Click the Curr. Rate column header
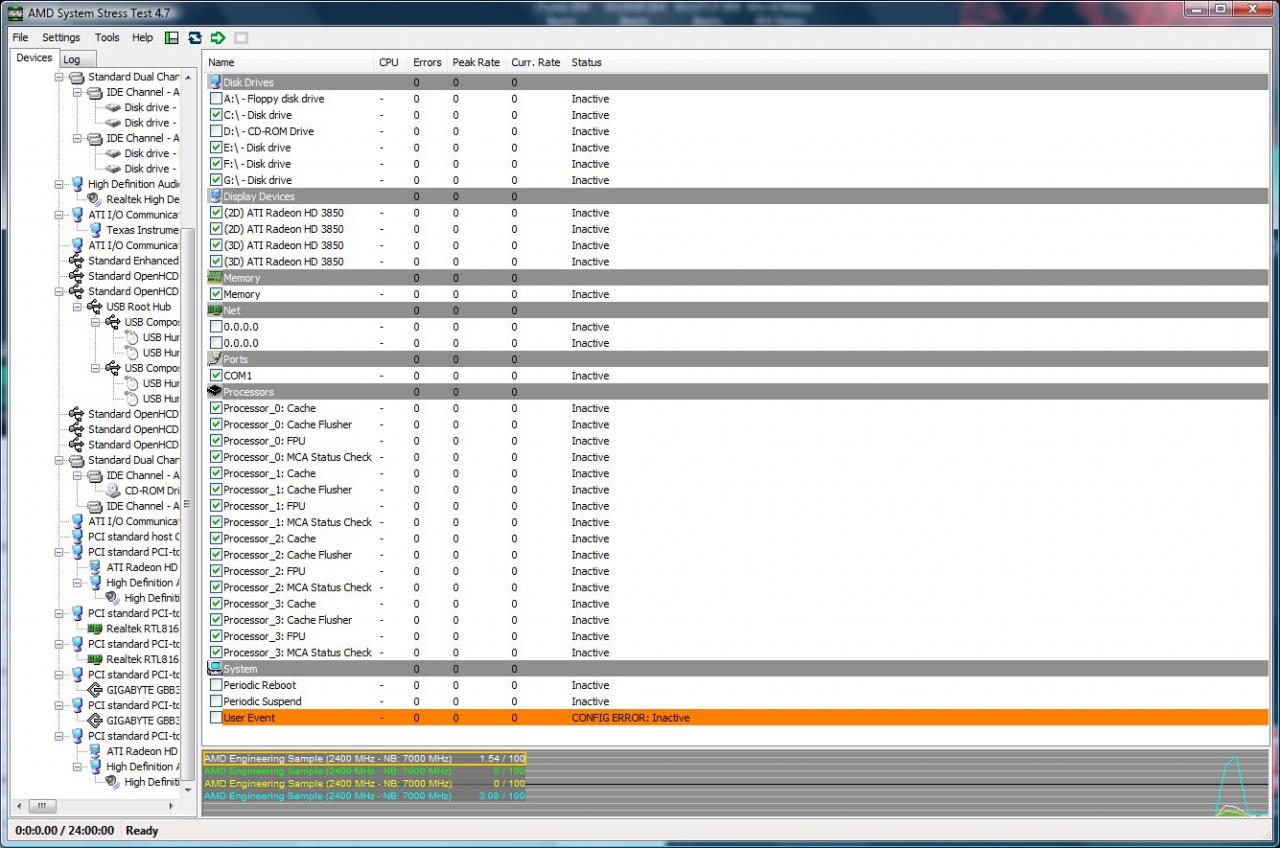 click(536, 62)
